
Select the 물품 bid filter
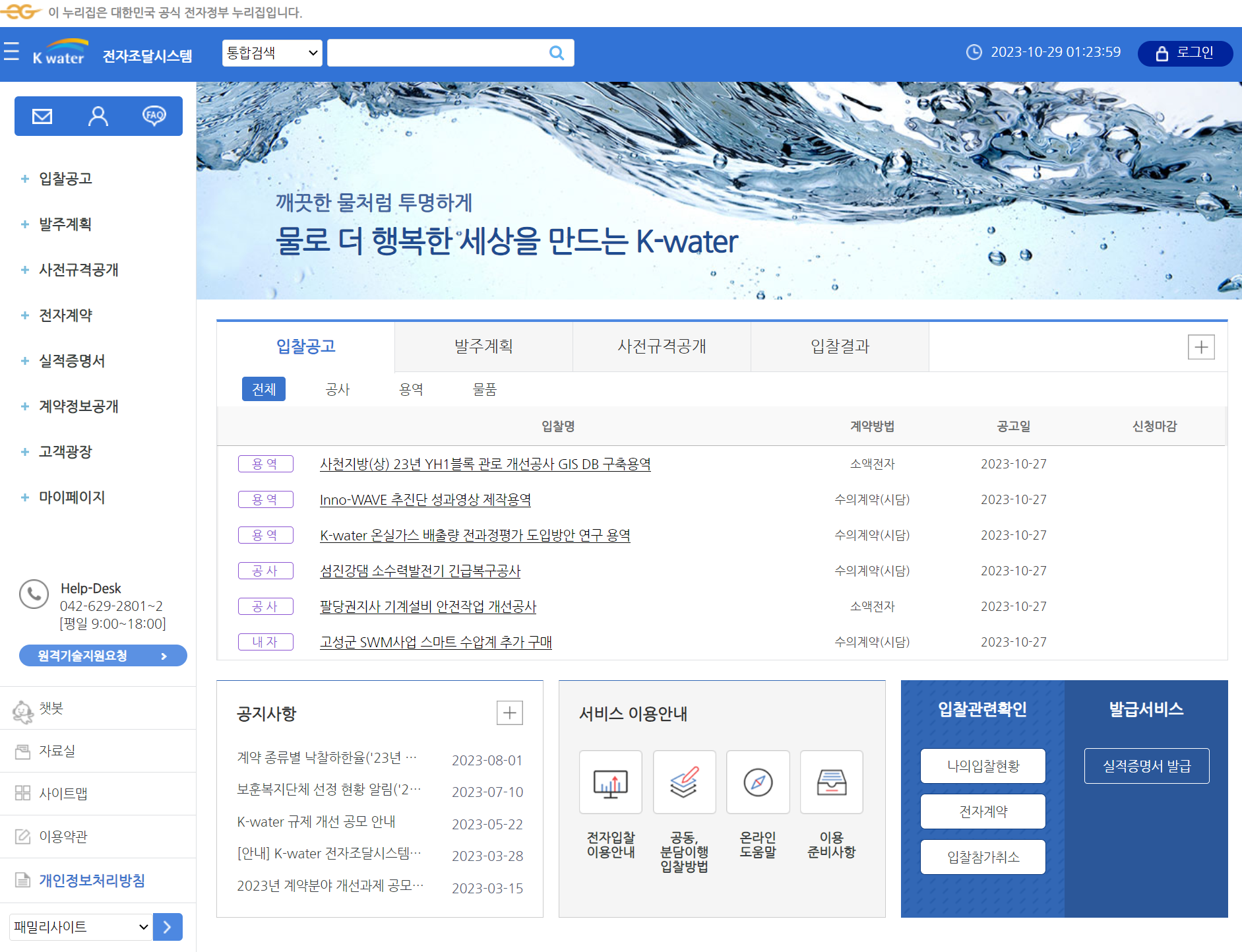(x=485, y=389)
